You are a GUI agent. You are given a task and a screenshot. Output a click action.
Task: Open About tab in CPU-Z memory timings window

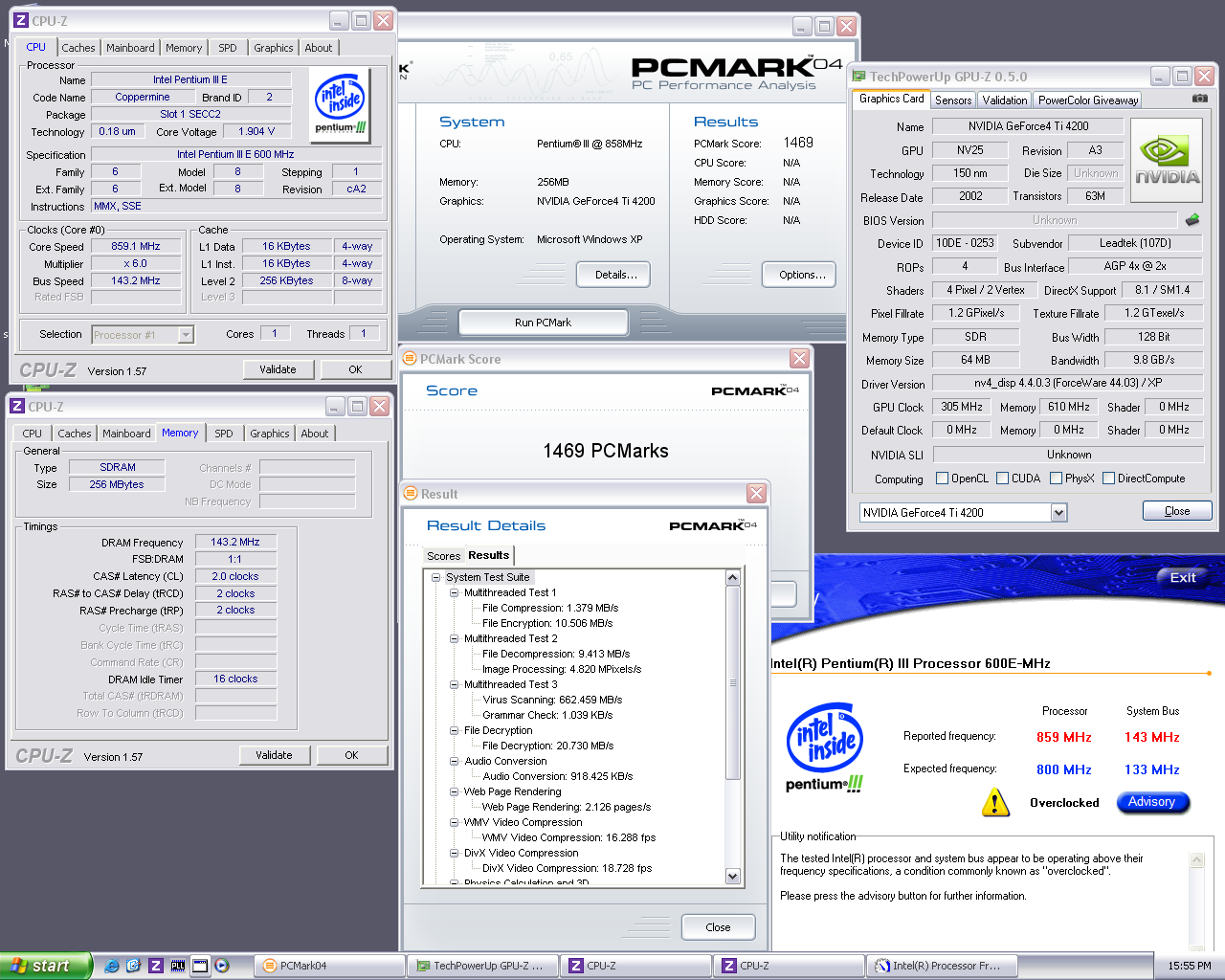pos(315,434)
